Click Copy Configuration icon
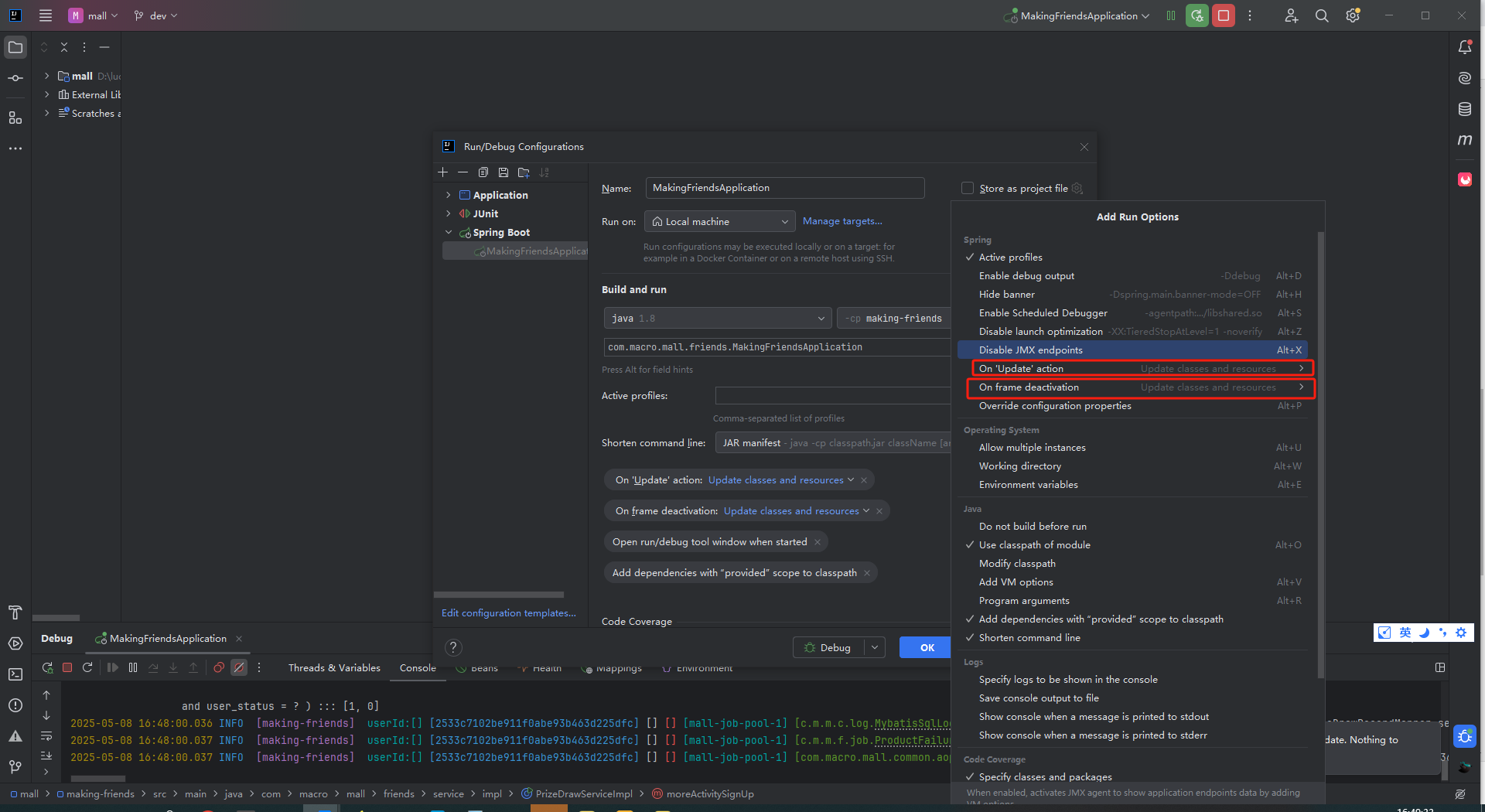1485x812 pixels. click(x=483, y=172)
